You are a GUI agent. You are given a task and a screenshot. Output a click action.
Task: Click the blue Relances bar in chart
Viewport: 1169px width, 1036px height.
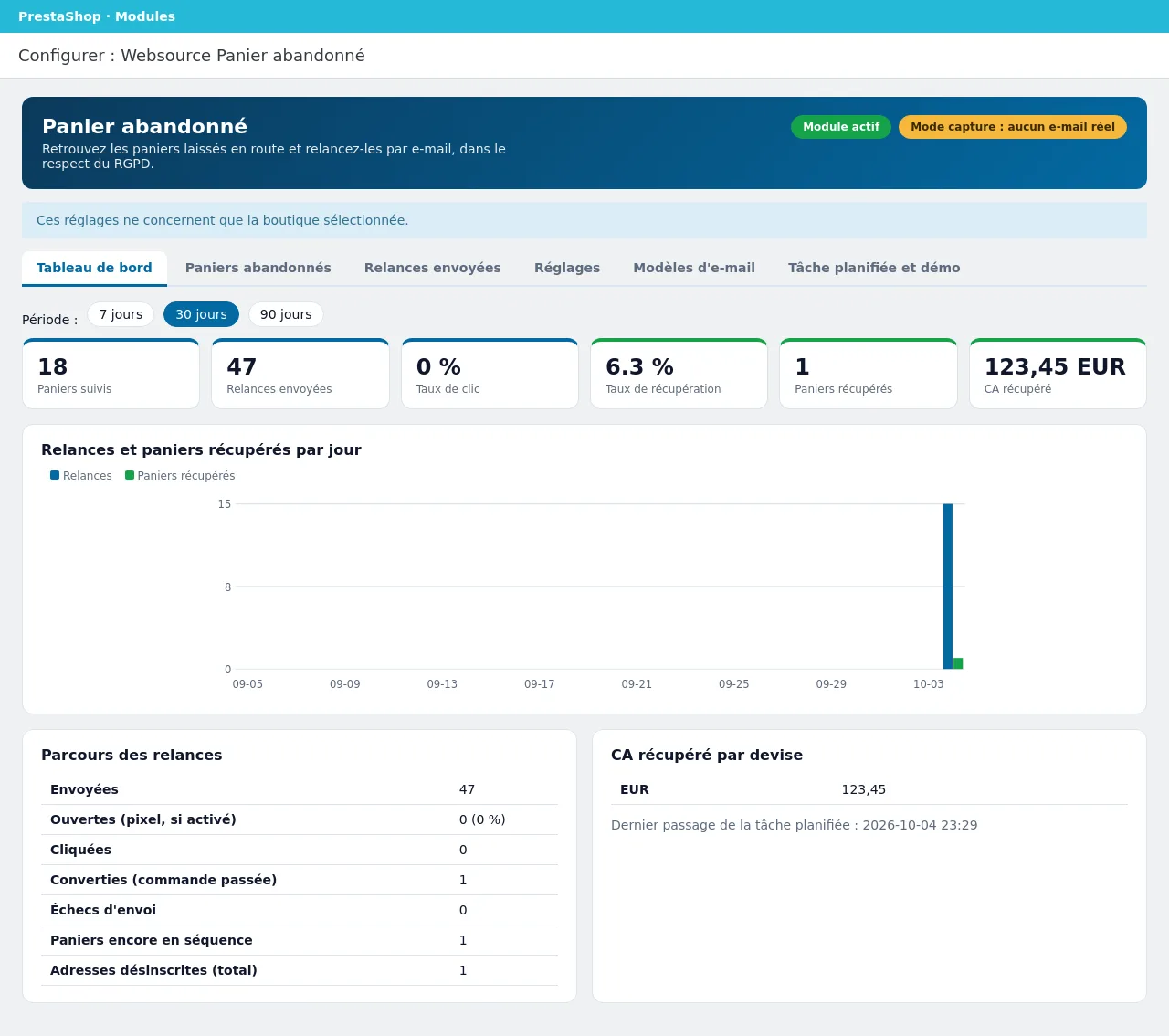pos(948,587)
